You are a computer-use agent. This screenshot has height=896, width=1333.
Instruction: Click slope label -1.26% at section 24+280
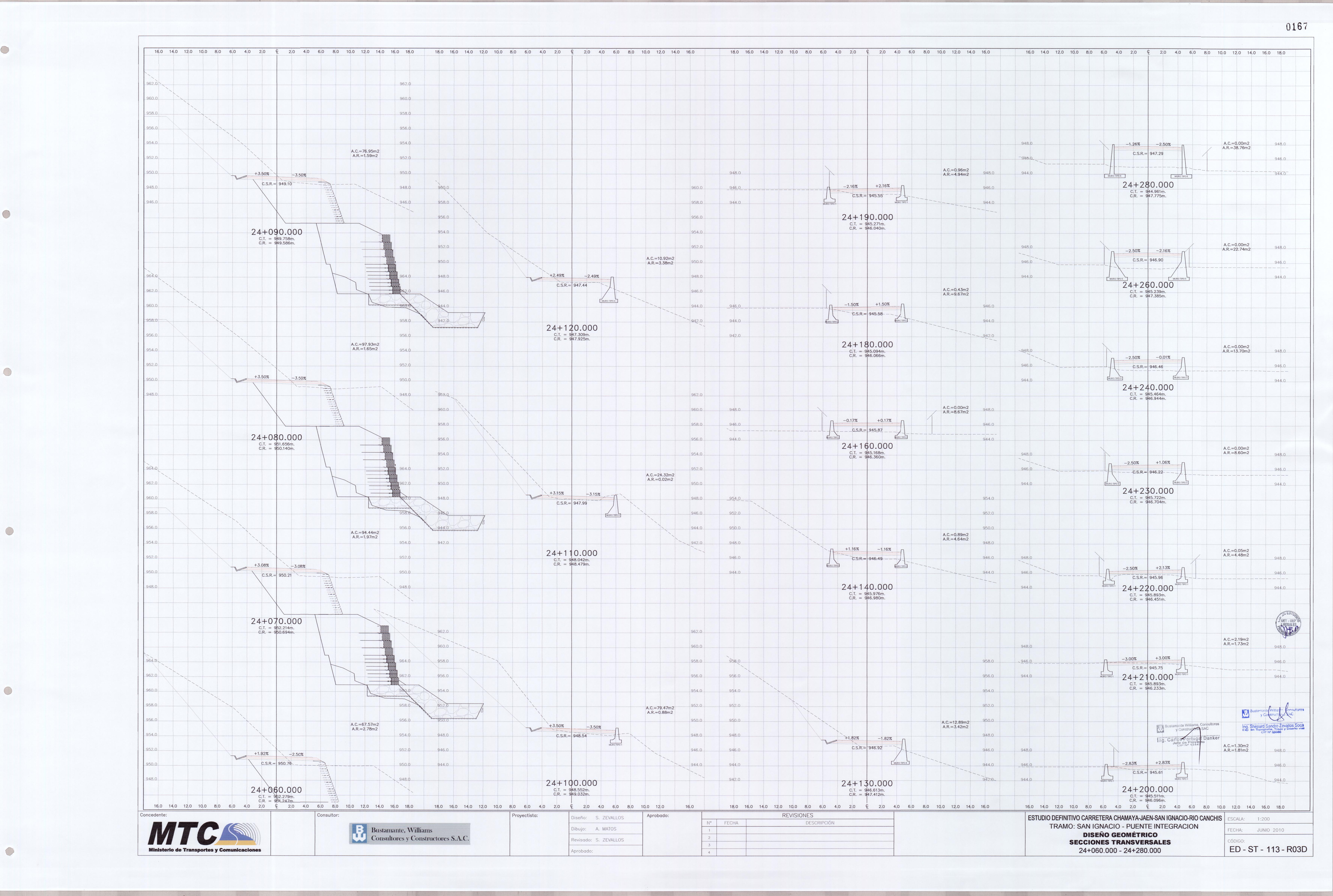[1133, 144]
